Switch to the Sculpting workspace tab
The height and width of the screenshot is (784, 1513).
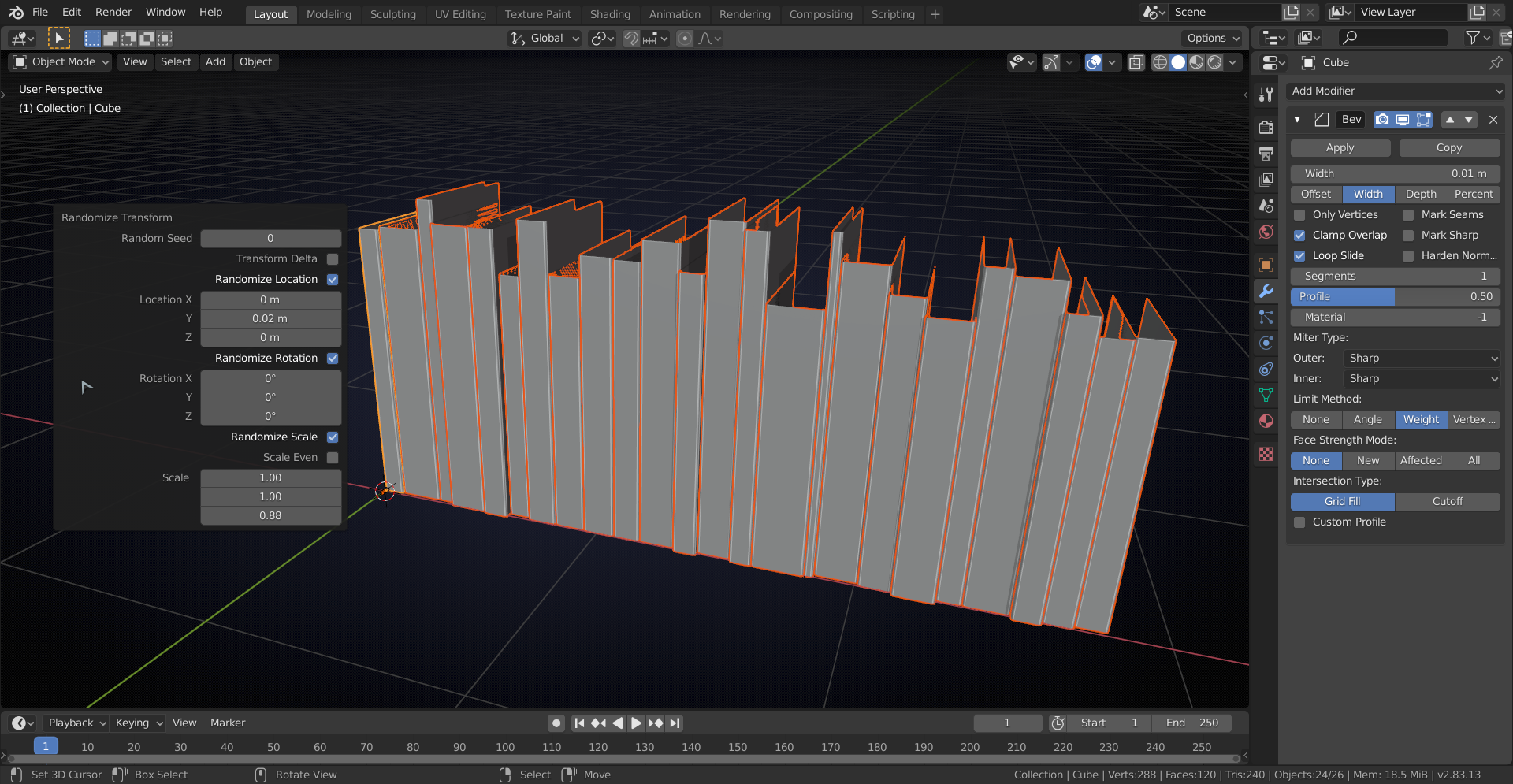[392, 14]
